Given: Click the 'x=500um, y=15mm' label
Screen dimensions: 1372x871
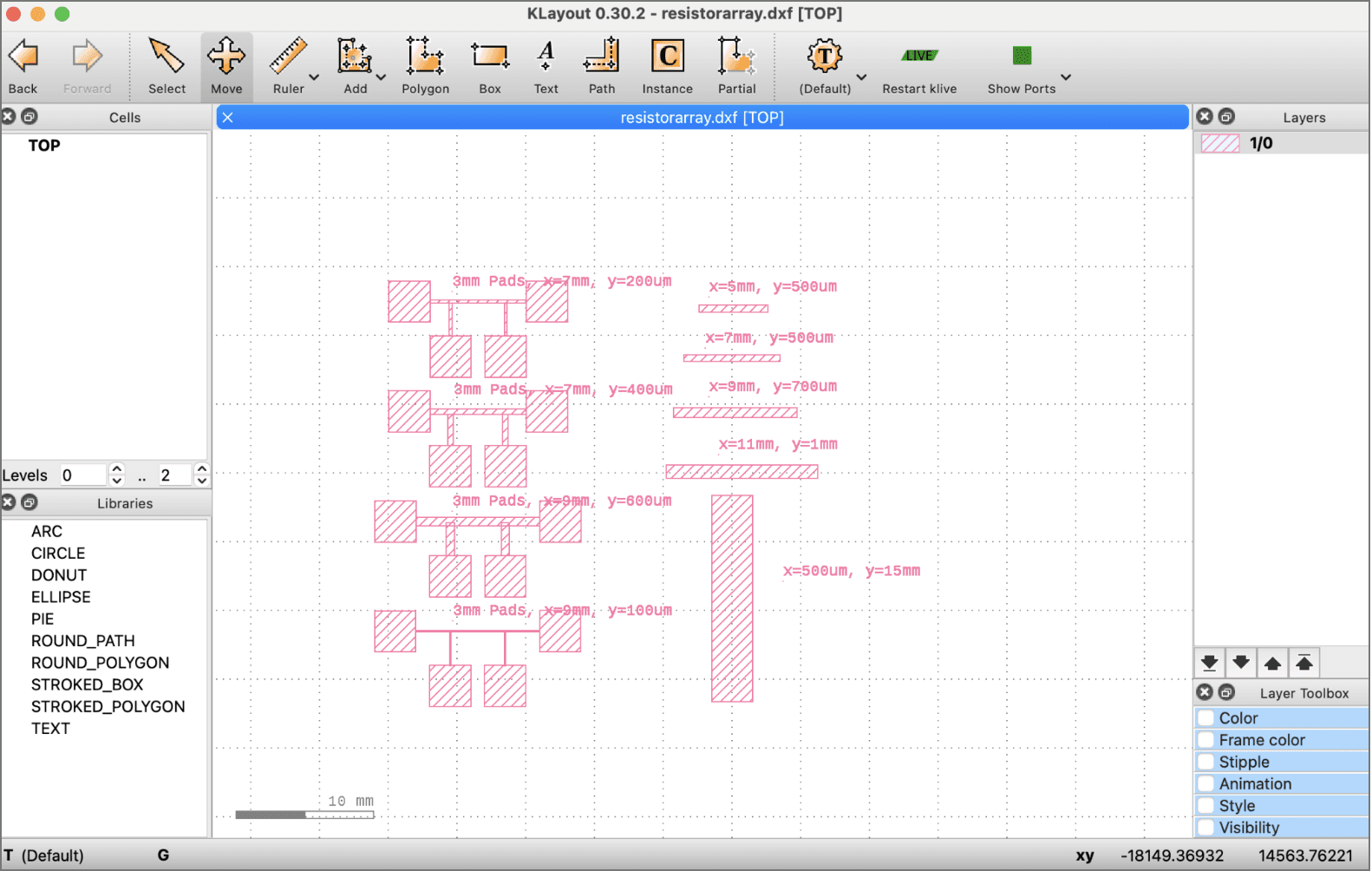Looking at the screenshot, I should pyautogui.click(x=852, y=571).
